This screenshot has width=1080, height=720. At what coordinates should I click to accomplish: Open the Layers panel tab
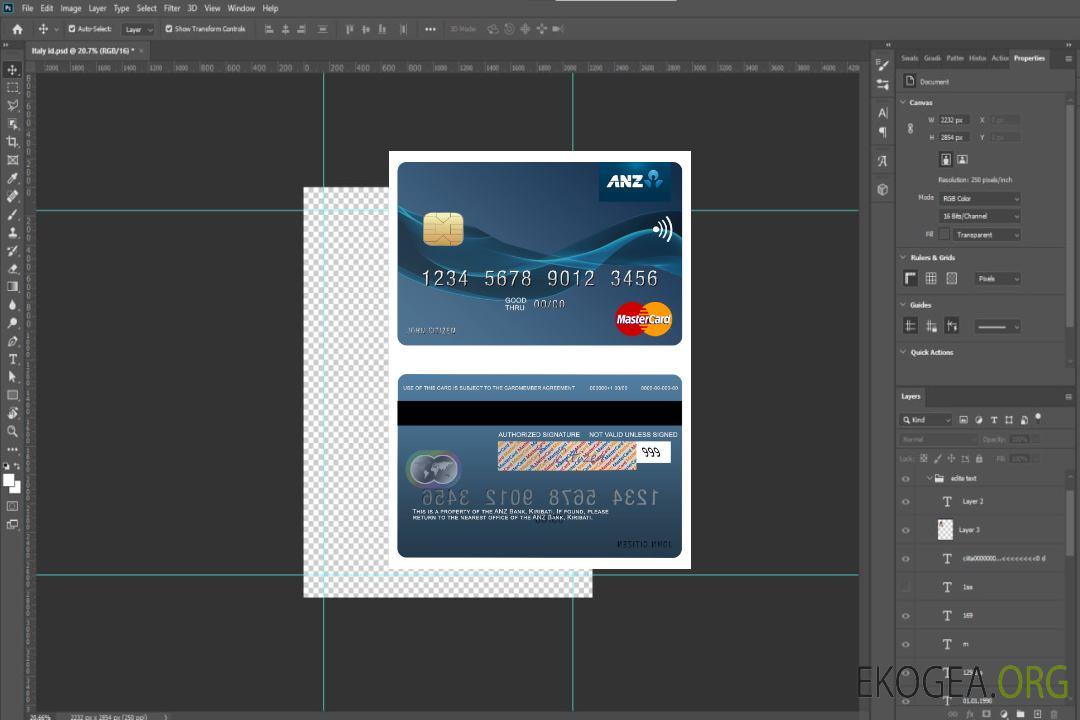pos(911,396)
